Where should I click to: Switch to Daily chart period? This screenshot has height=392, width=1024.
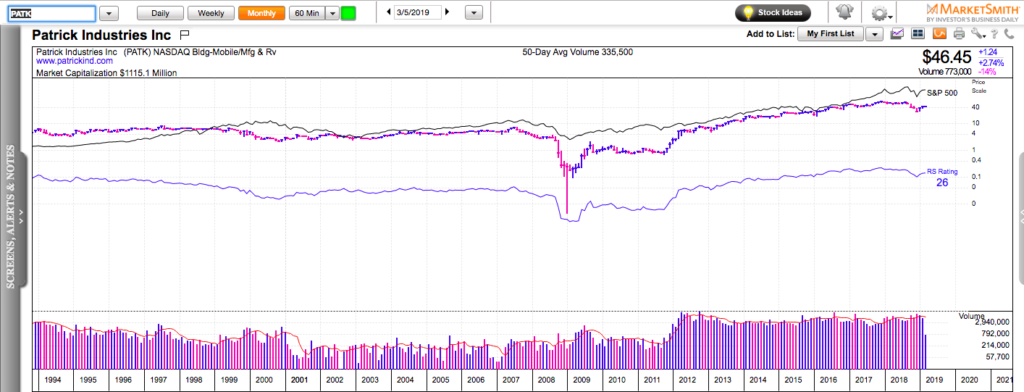click(161, 13)
